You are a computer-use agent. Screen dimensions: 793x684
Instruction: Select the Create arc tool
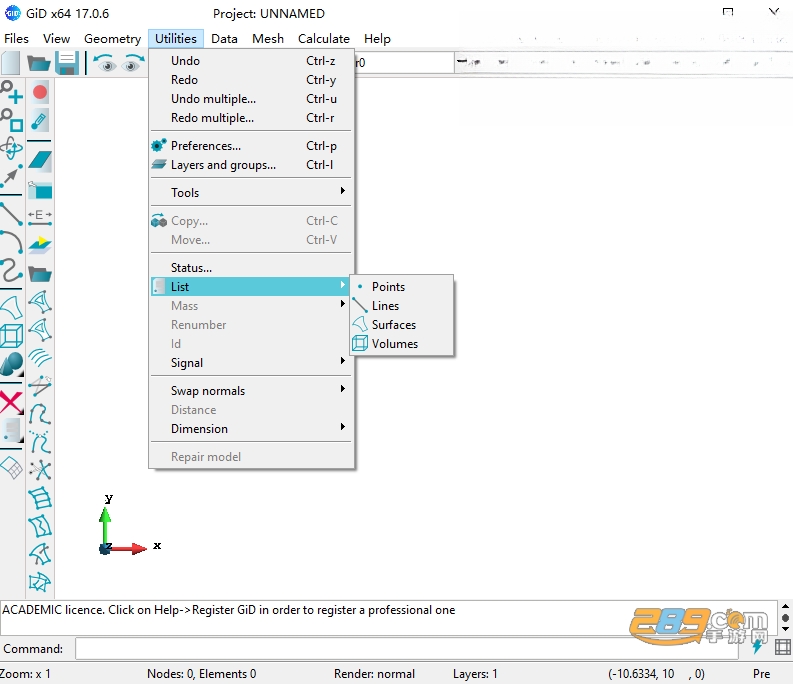12,242
